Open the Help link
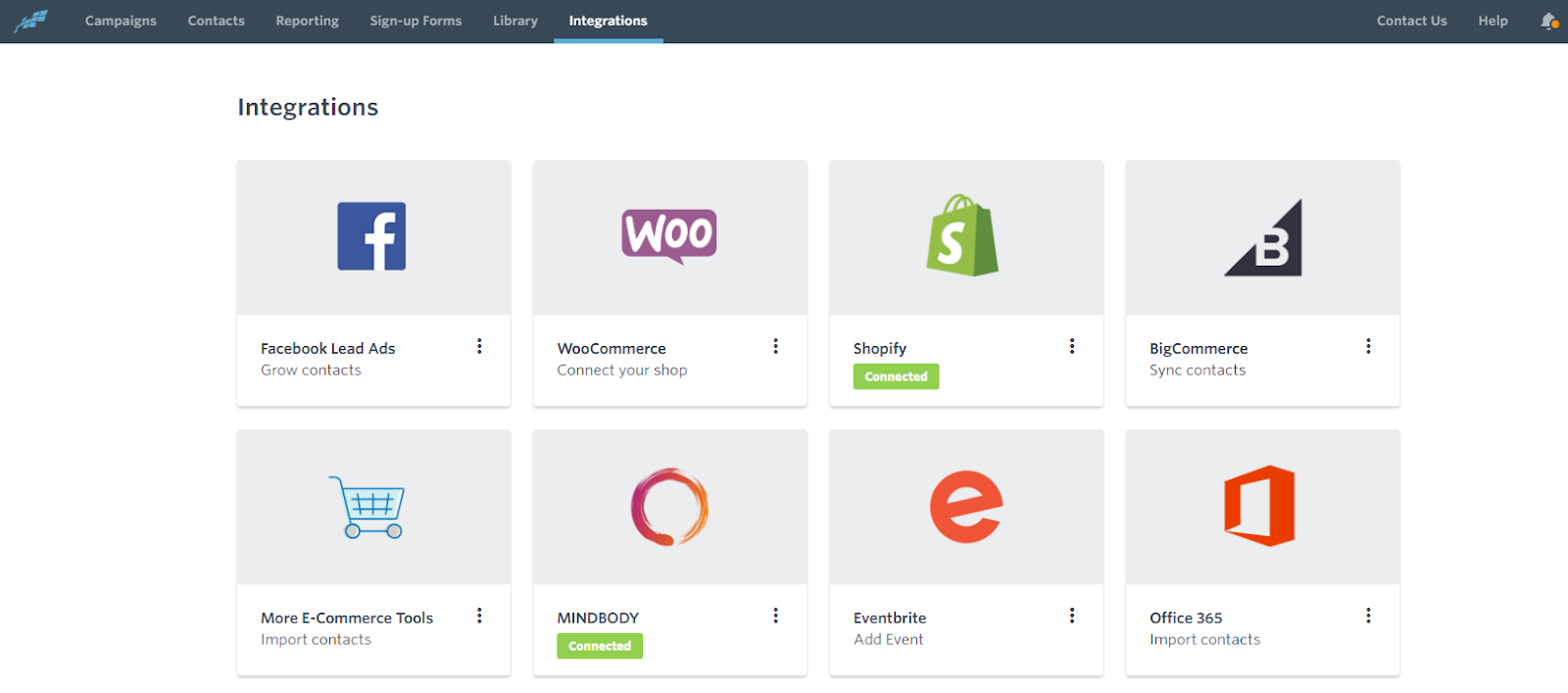Viewport: 1568px width, 693px height. point(1493,21)
